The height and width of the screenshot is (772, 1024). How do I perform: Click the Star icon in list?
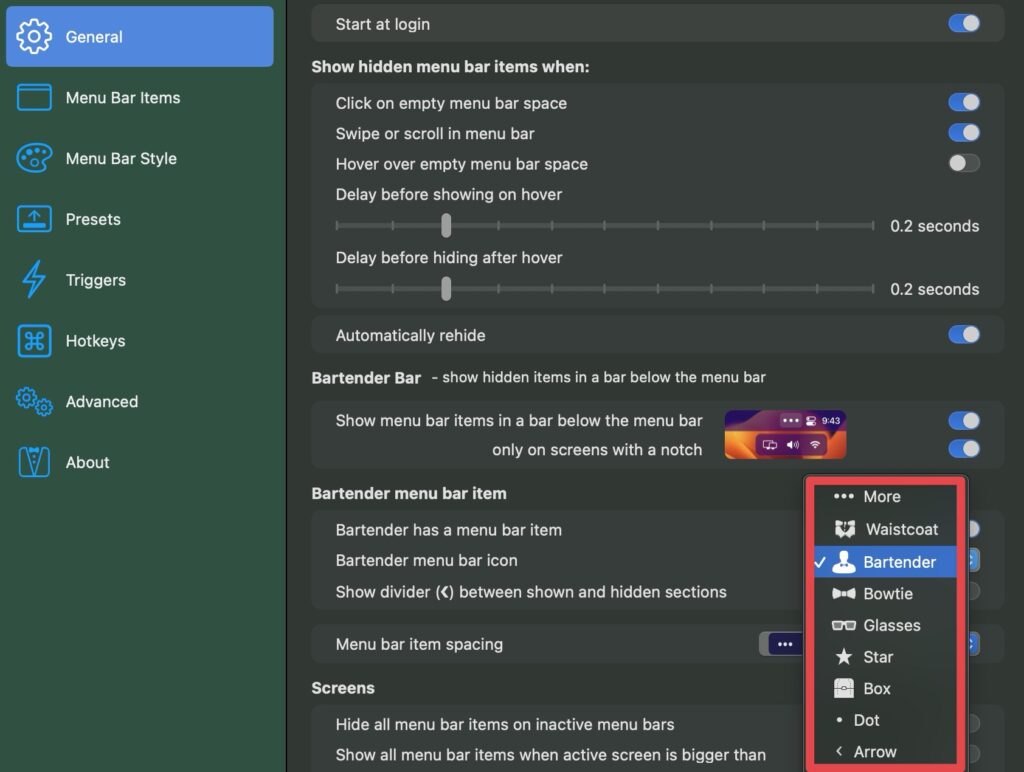point(844,656)
